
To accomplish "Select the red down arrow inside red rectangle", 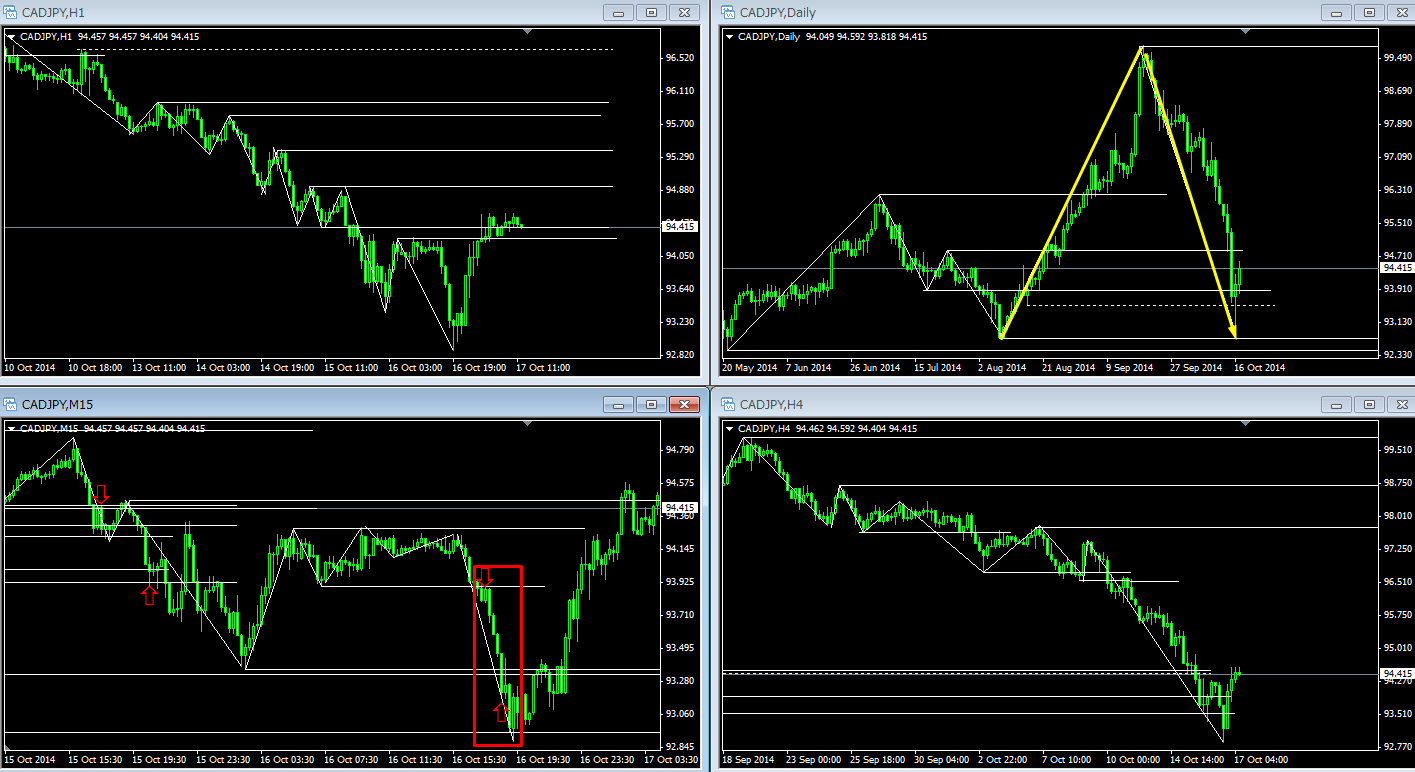I will (484, 577).
